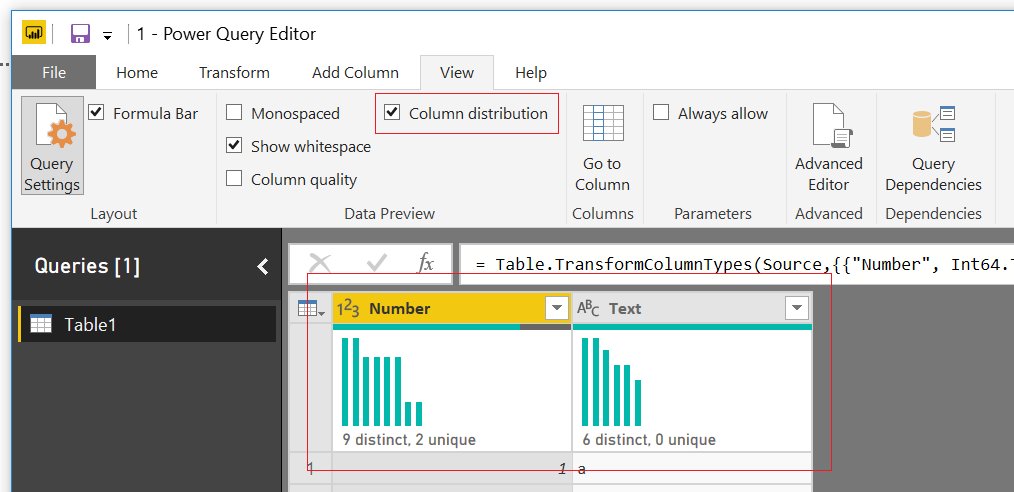Click the Queries [1] pane title

pyautogui.click(x=87, y=266)
